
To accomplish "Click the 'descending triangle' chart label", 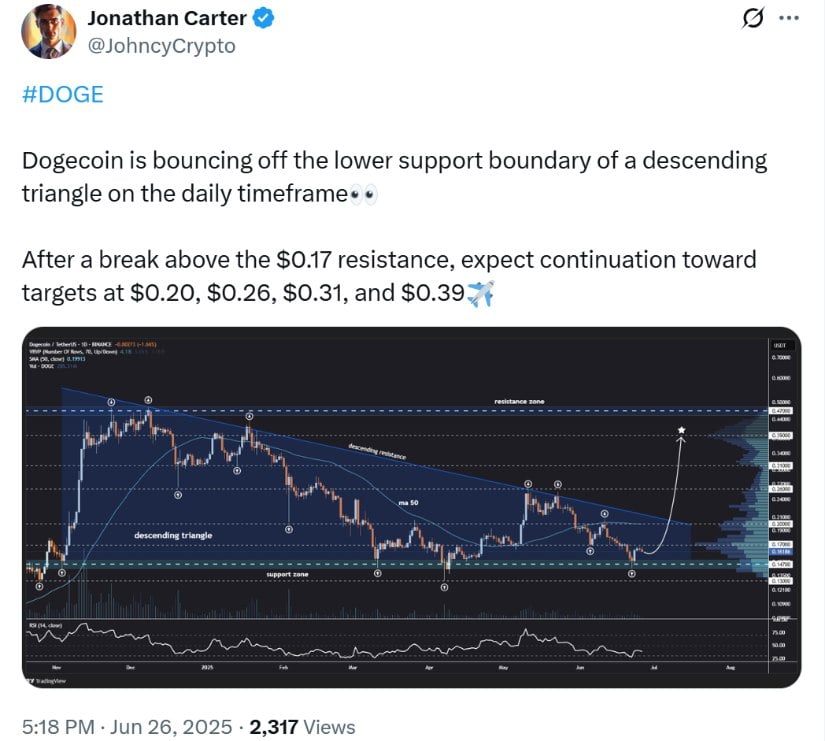I will 173,535.
